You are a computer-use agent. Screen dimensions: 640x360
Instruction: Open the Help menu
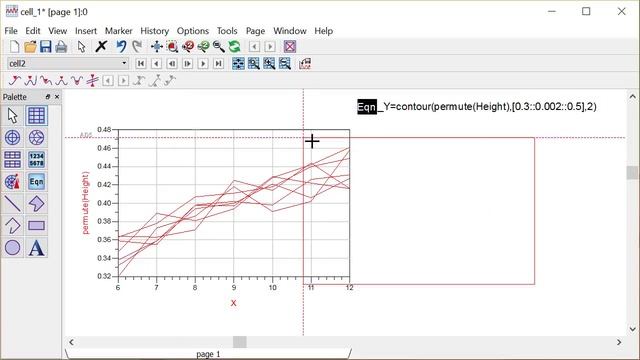[324, 31]
